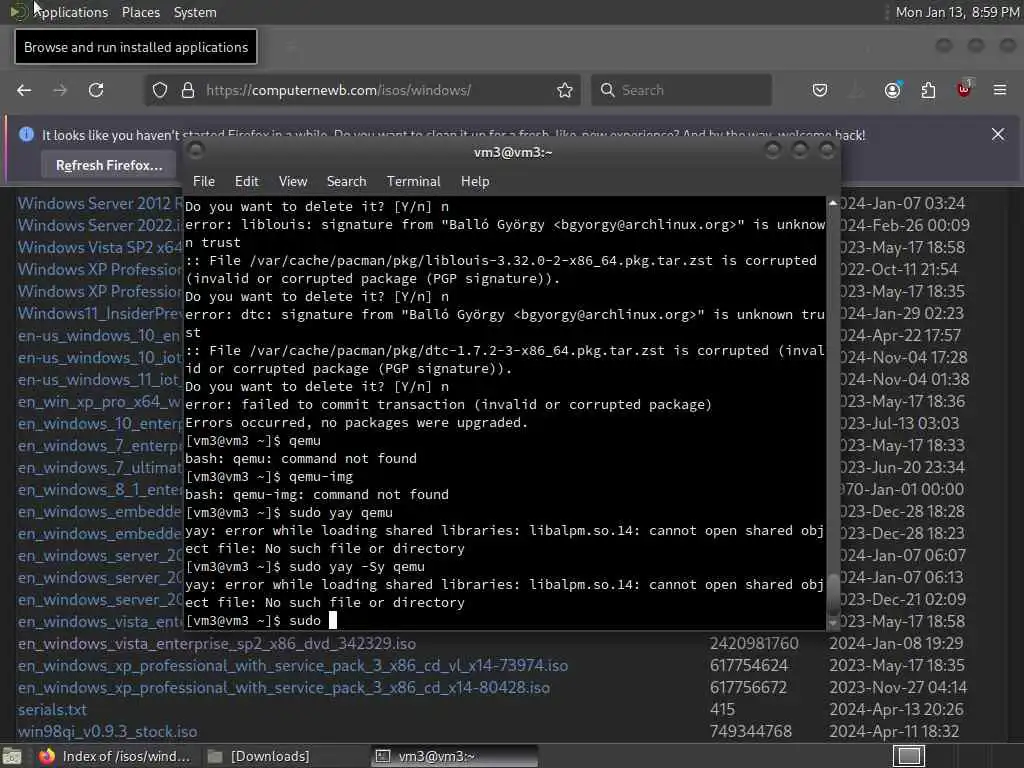
Task: Open the Firefox account icon
Action: coord(893,90)
